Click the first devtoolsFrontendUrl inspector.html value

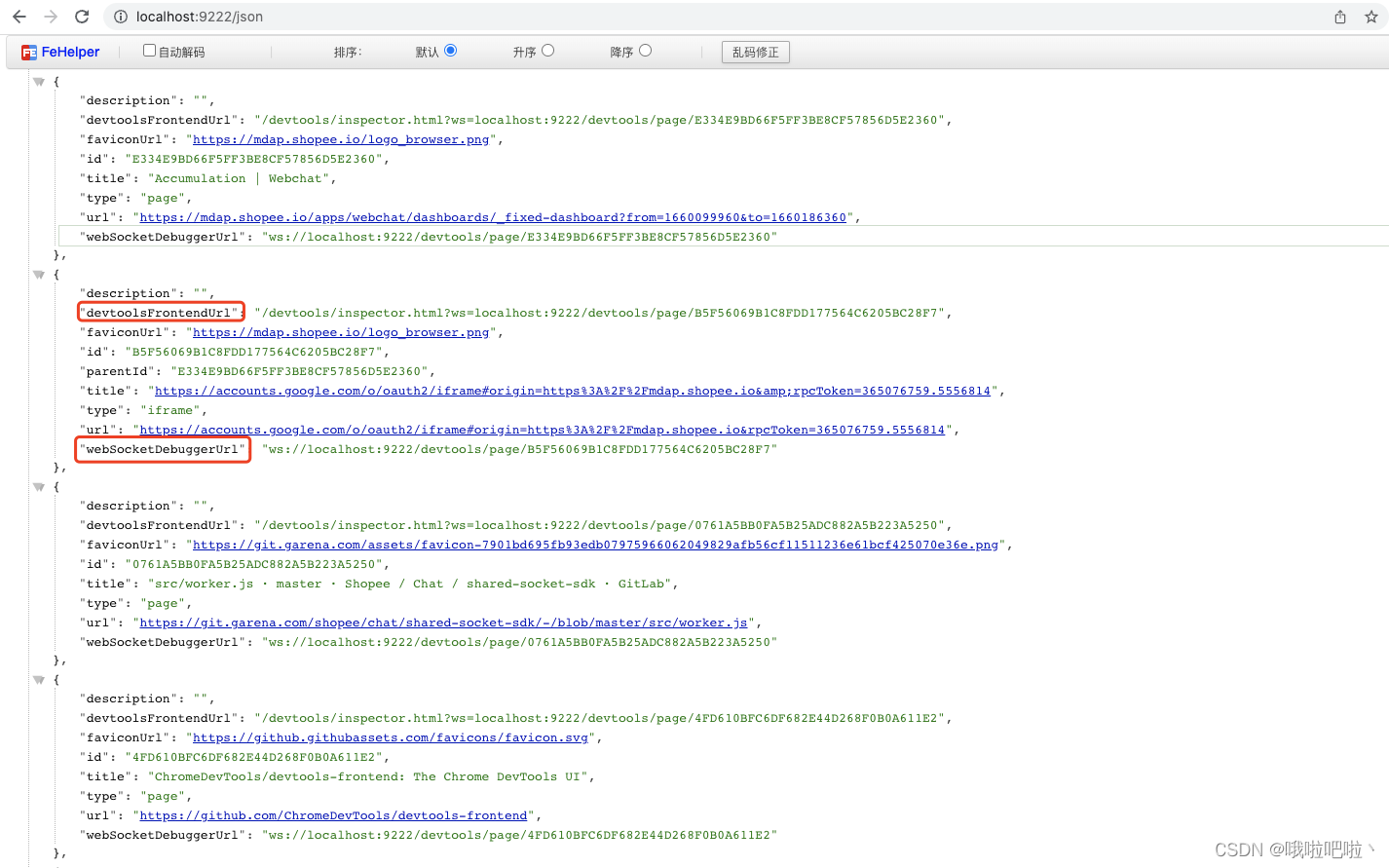click(x=599, y=120)
